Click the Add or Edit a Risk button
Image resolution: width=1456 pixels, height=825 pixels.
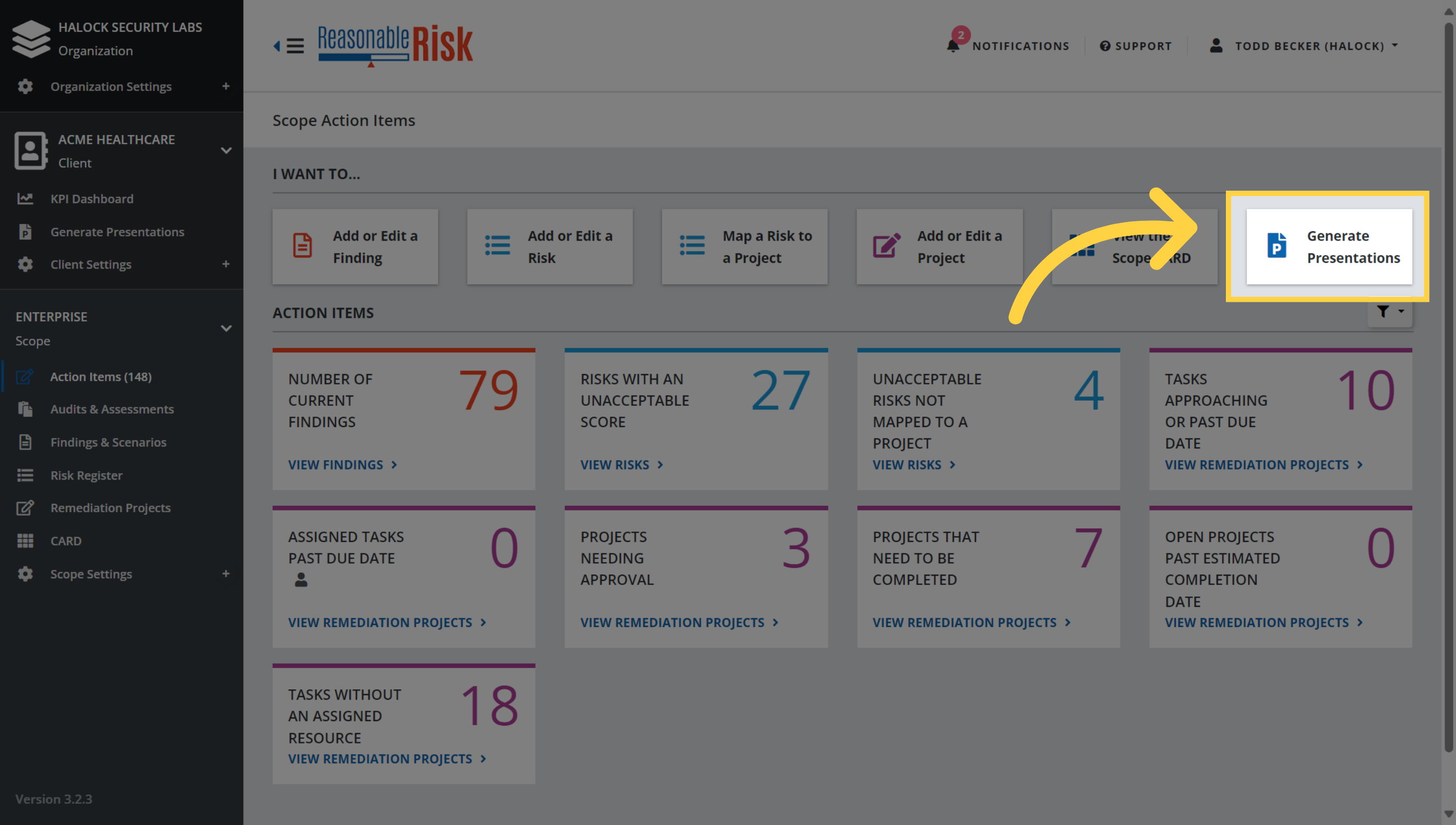click(x=550, y=246)
